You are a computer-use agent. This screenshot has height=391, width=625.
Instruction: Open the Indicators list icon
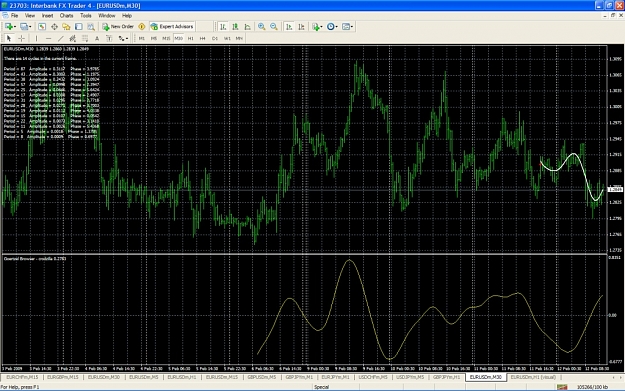click(316, 27)
